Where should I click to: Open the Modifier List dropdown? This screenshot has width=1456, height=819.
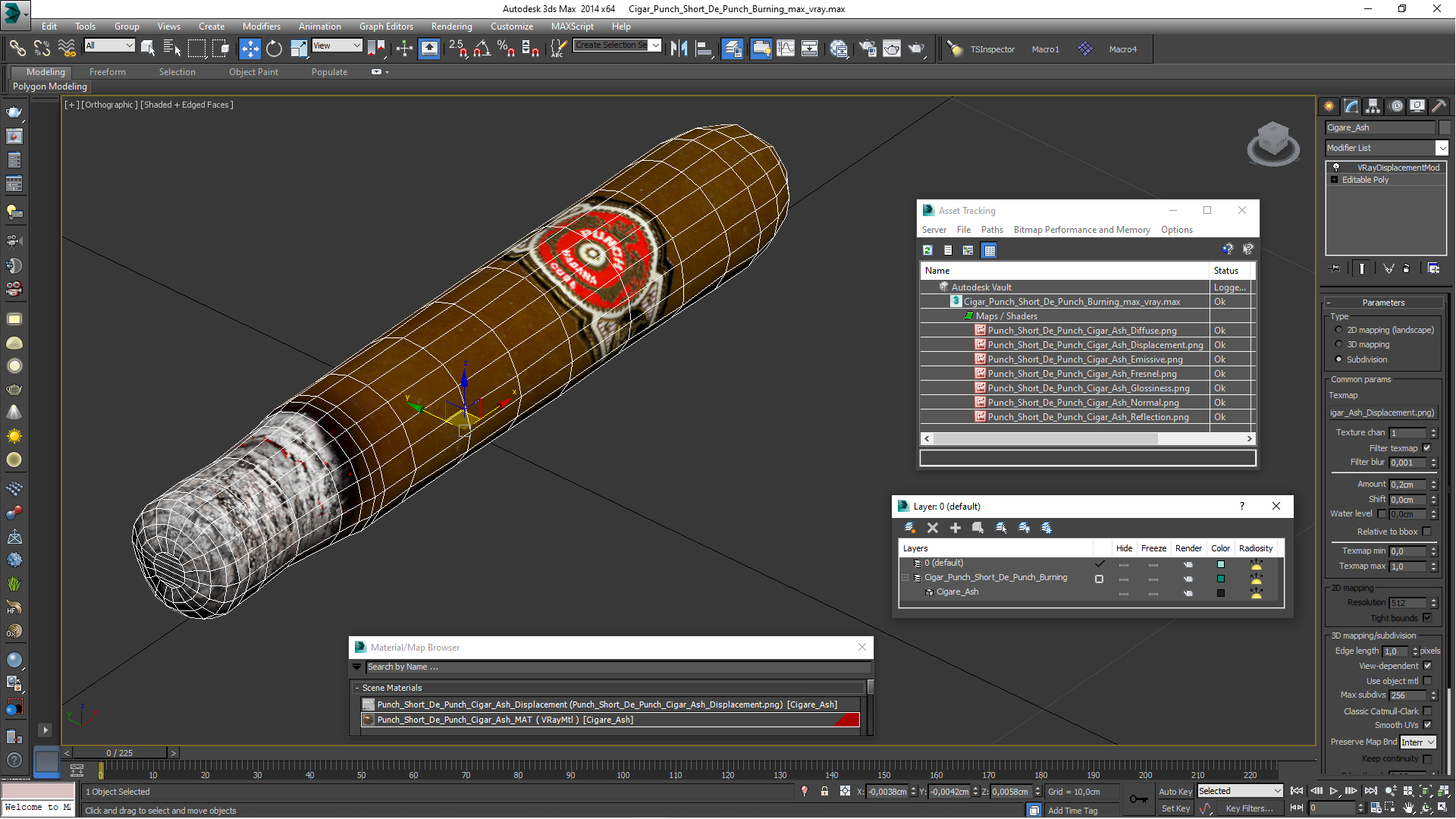[x=1386, y=148]
